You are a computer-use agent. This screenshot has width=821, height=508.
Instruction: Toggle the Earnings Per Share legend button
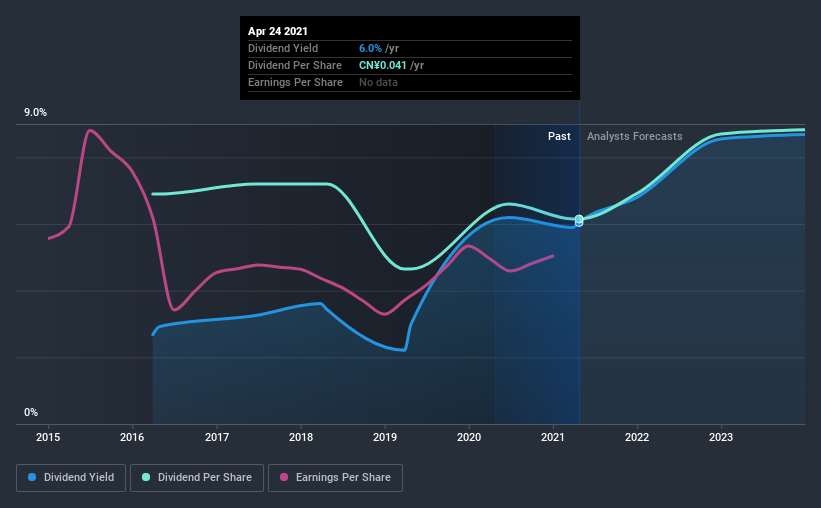[336, 478]
